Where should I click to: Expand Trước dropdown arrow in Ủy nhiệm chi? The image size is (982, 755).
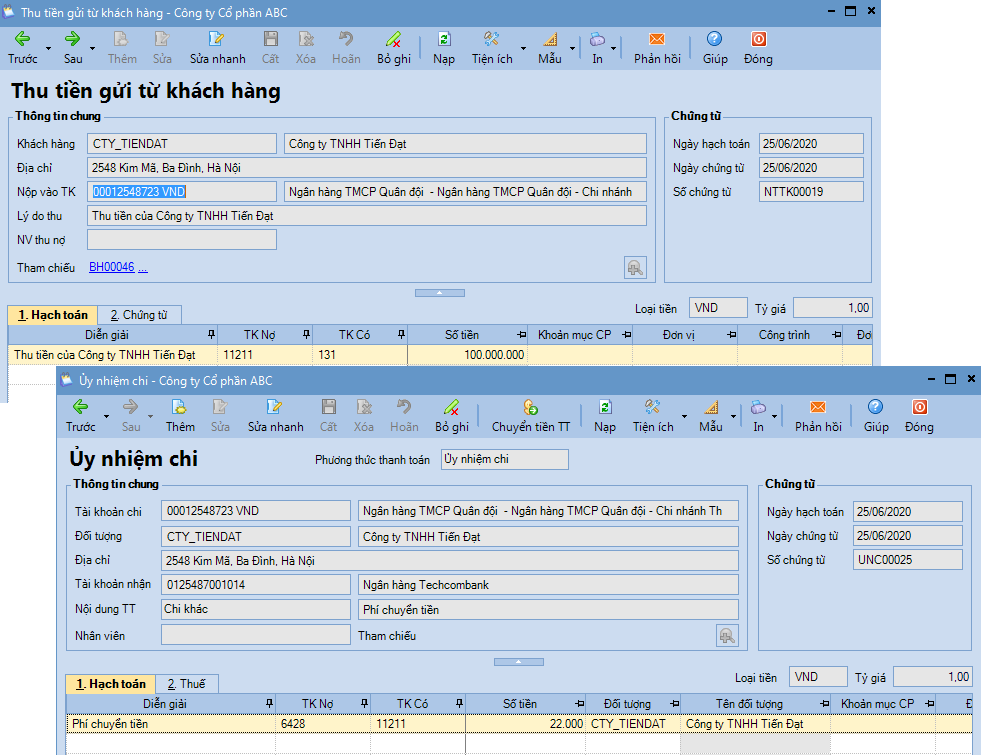[x=106, y=417]
